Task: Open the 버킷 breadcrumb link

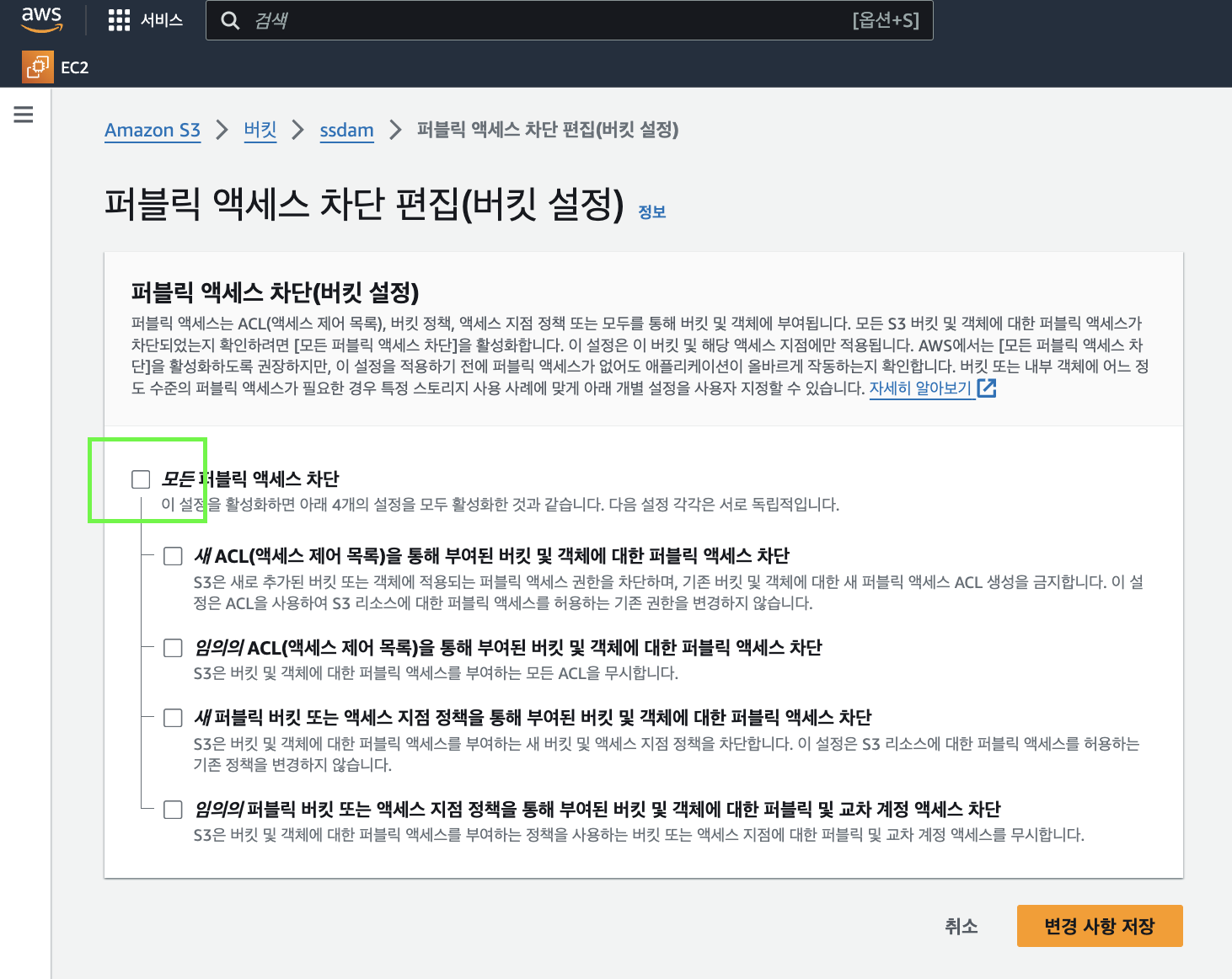Action: click(260, 131)
